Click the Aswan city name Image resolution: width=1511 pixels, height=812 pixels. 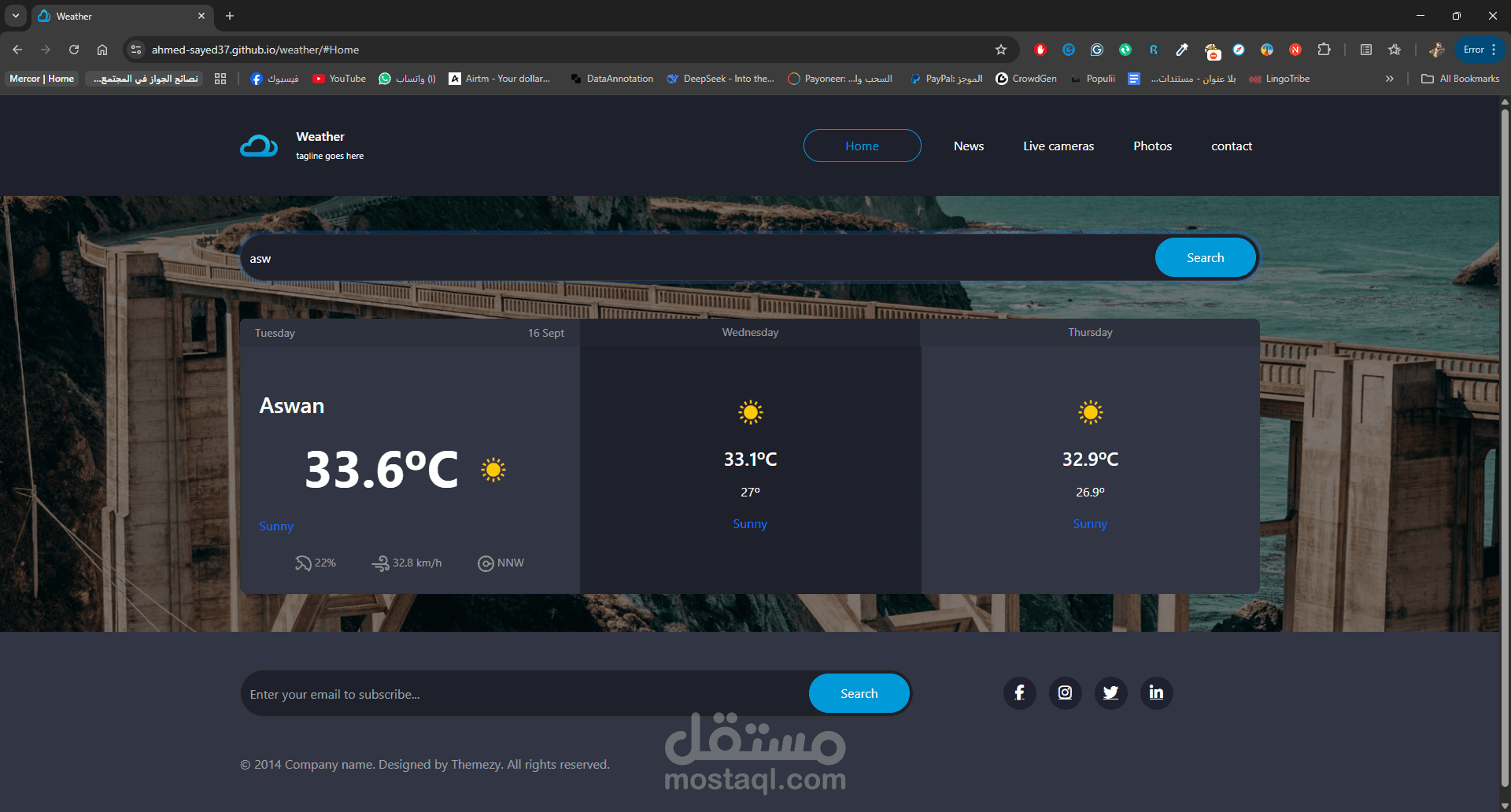(292, 406)
